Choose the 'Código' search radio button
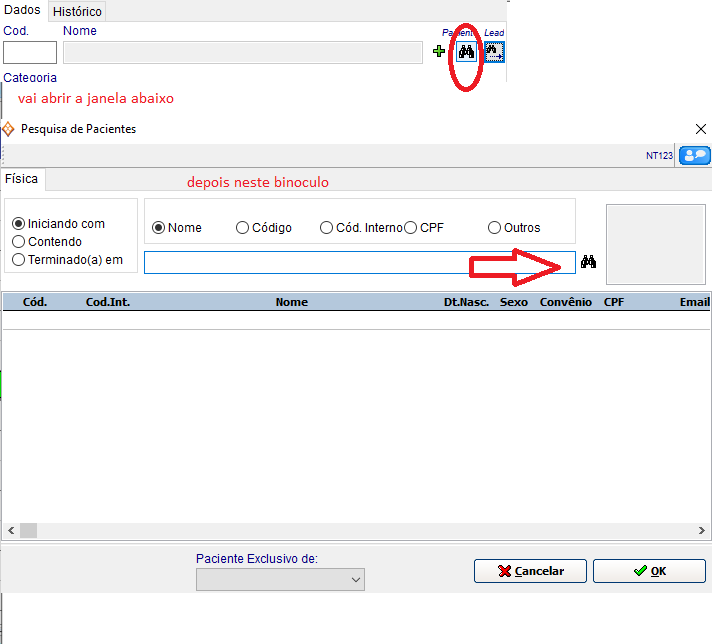 tap(243, 228)
